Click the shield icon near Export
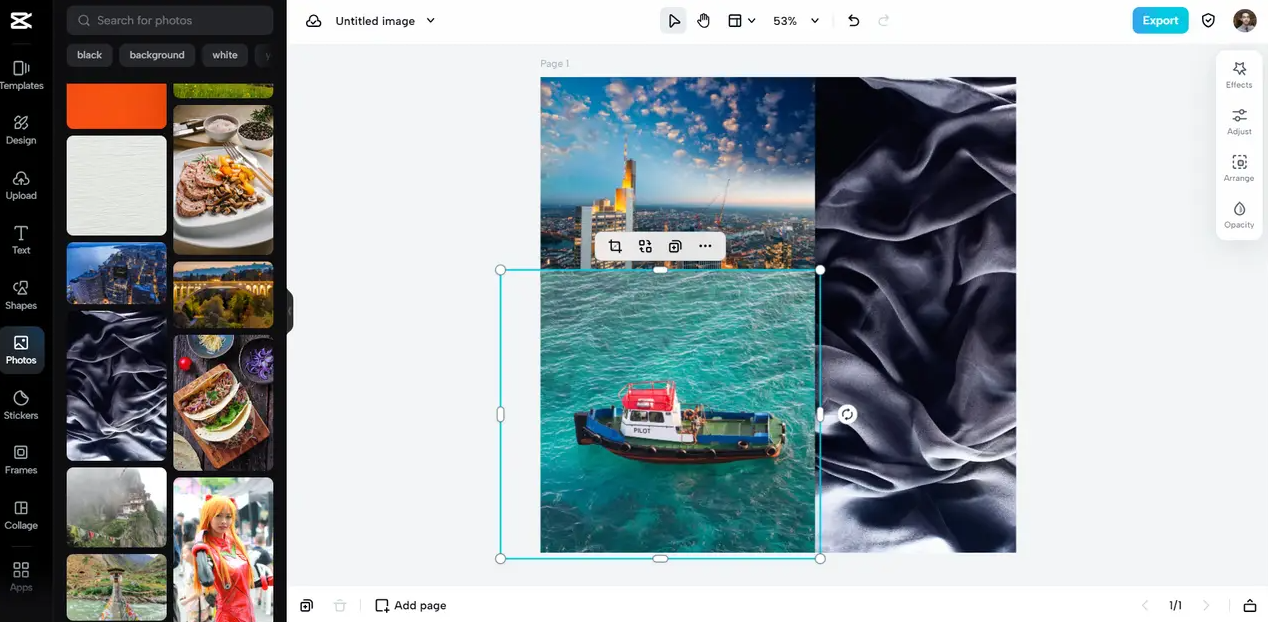Screen dimensions: 1268x622 (x=1208, y=20)
